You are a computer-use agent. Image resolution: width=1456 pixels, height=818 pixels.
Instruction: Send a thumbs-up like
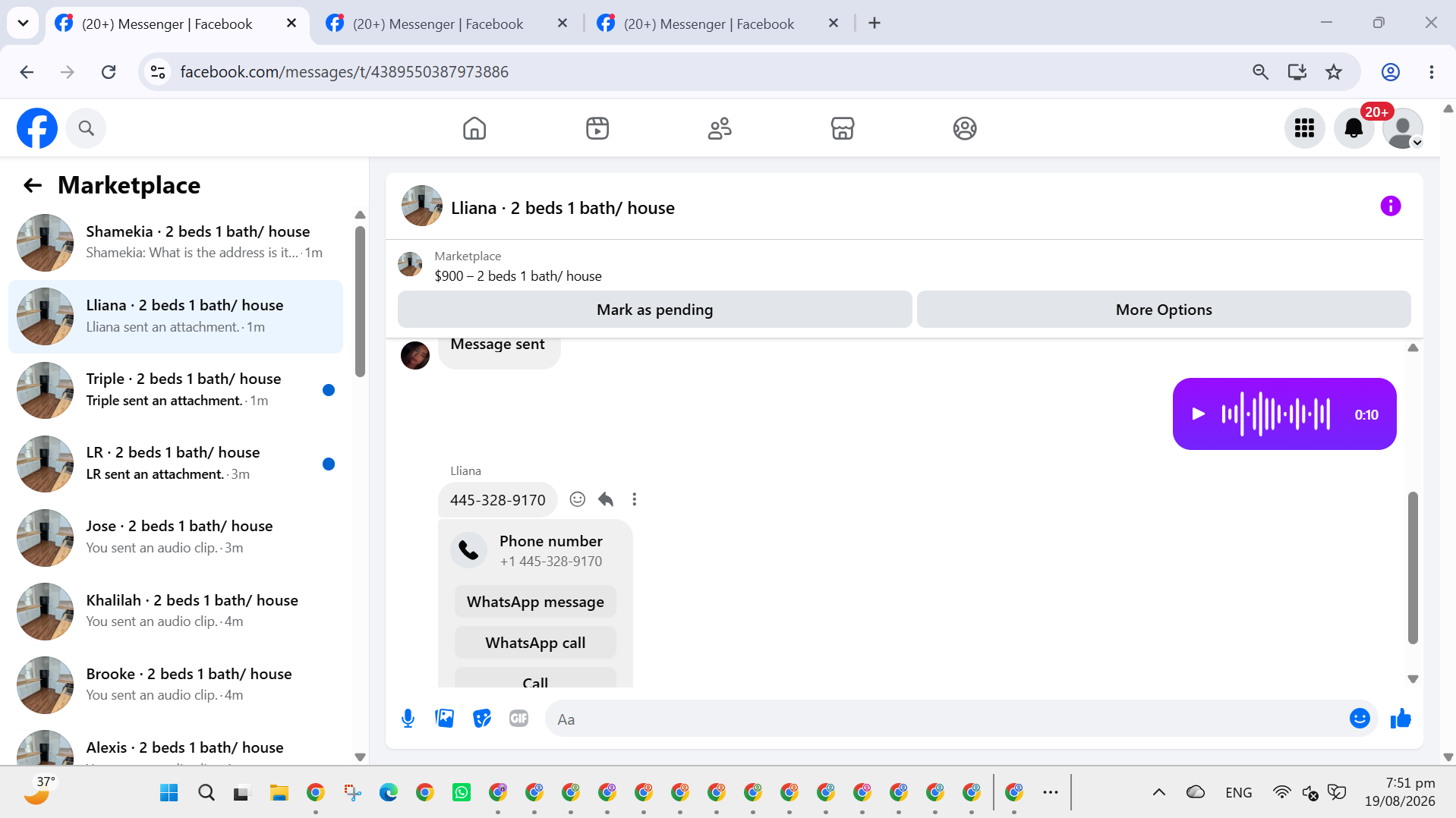[1401, 719]
